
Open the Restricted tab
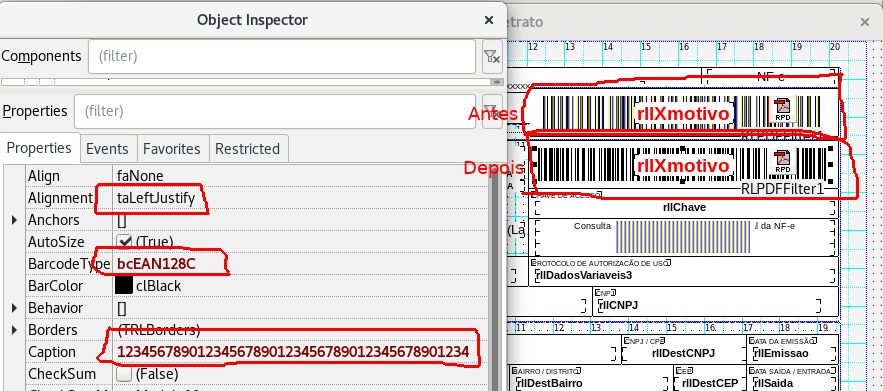tap(247, 149)
